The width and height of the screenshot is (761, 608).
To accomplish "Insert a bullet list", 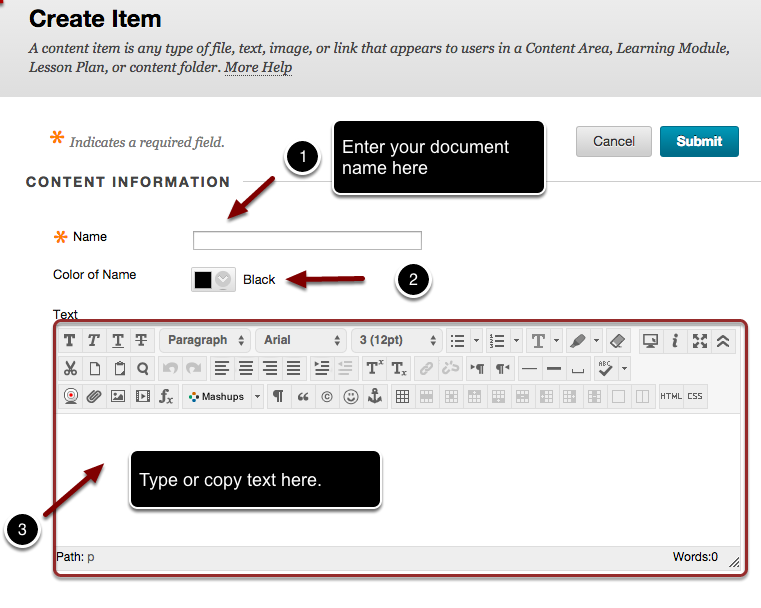I will (x=457, y=341).
